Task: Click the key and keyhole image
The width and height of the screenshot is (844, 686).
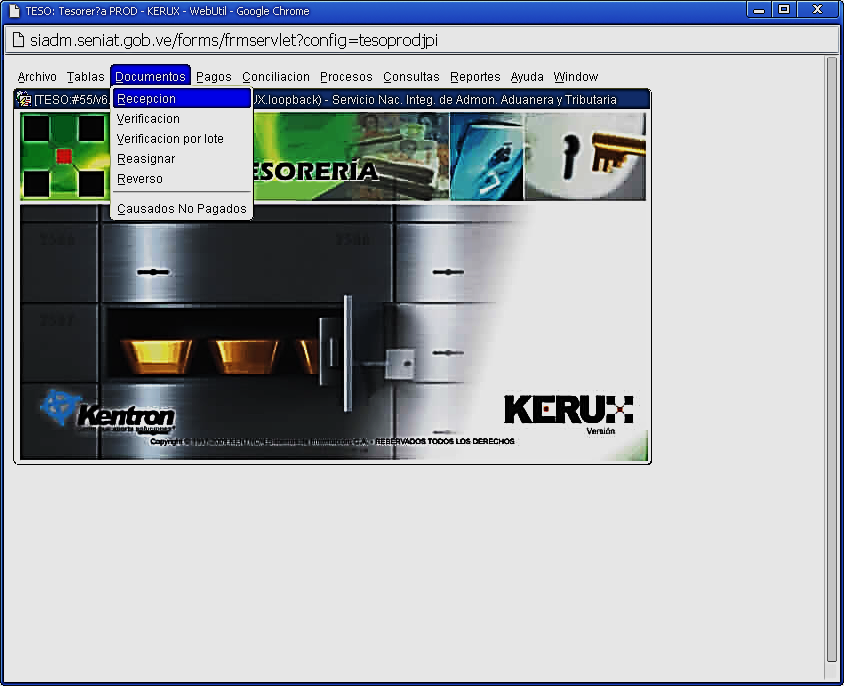Action: click(585, 156)
